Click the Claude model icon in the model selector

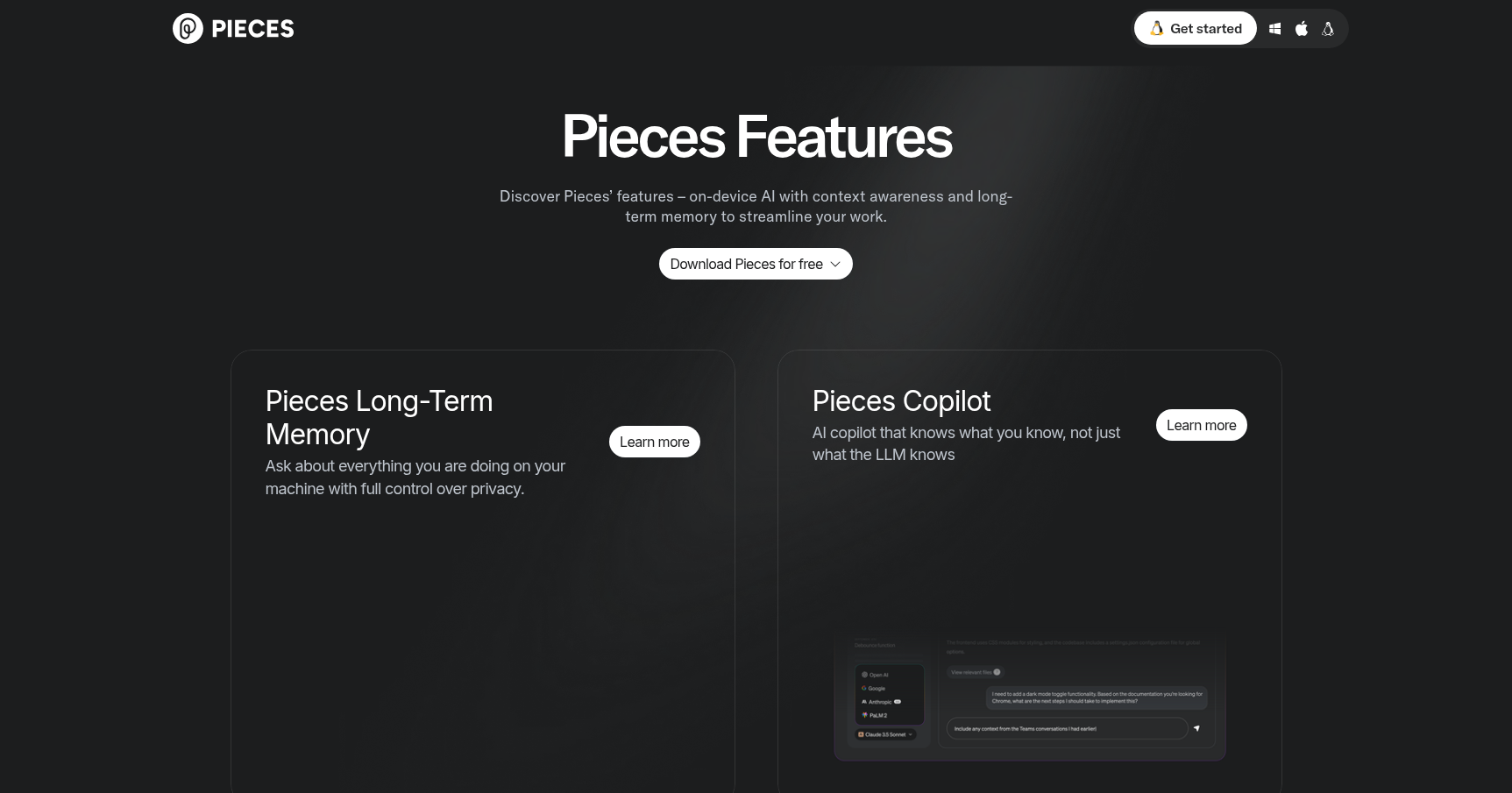861,734
